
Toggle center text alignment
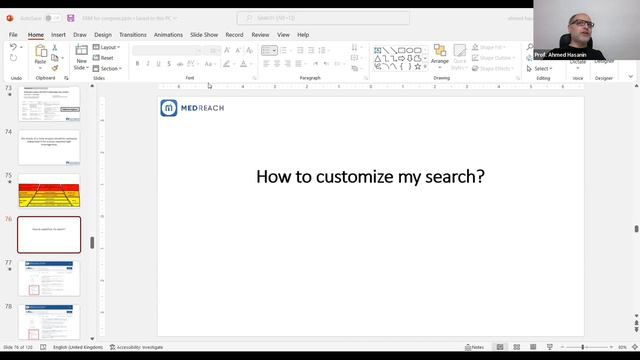pyautogui.click(x=277, y=64)
